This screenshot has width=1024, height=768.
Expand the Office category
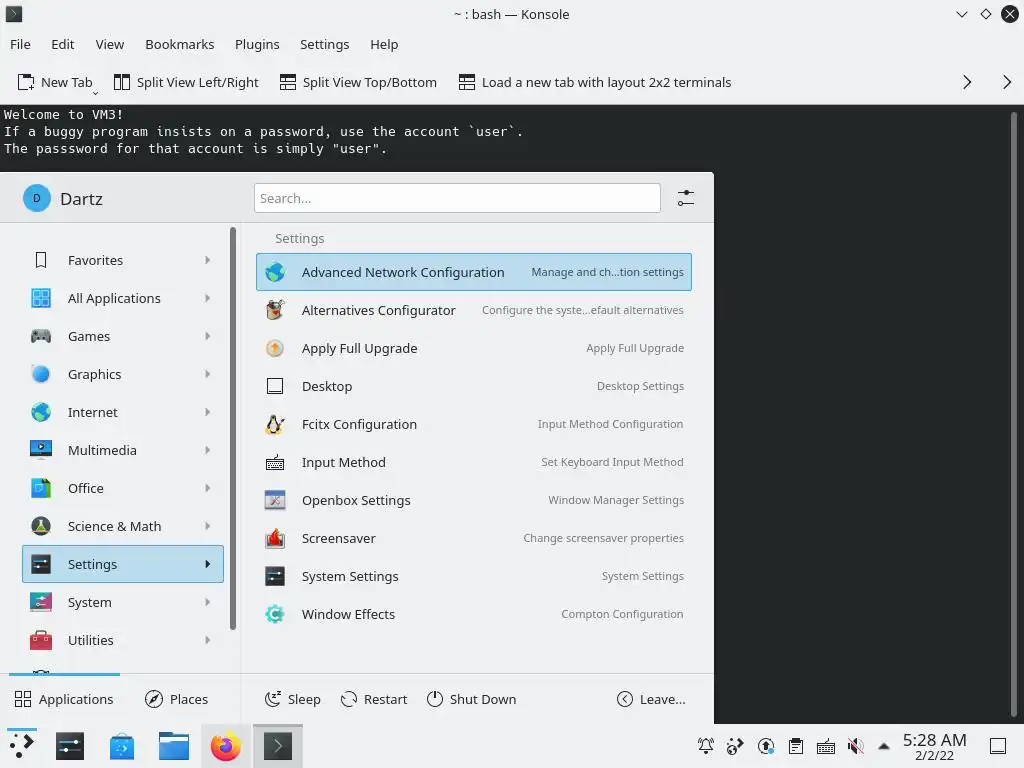pyautogui.click(x=123, y=488)
